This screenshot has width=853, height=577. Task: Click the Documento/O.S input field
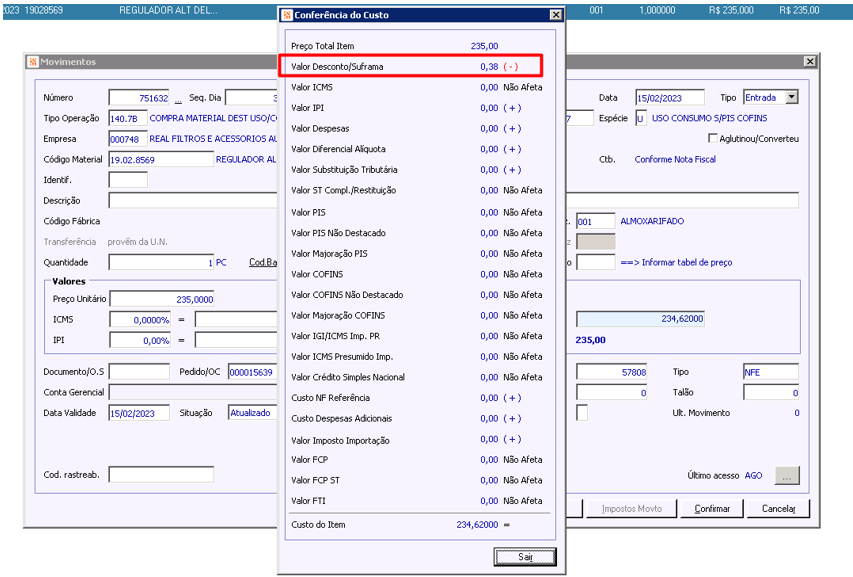(x=139, y=372)
